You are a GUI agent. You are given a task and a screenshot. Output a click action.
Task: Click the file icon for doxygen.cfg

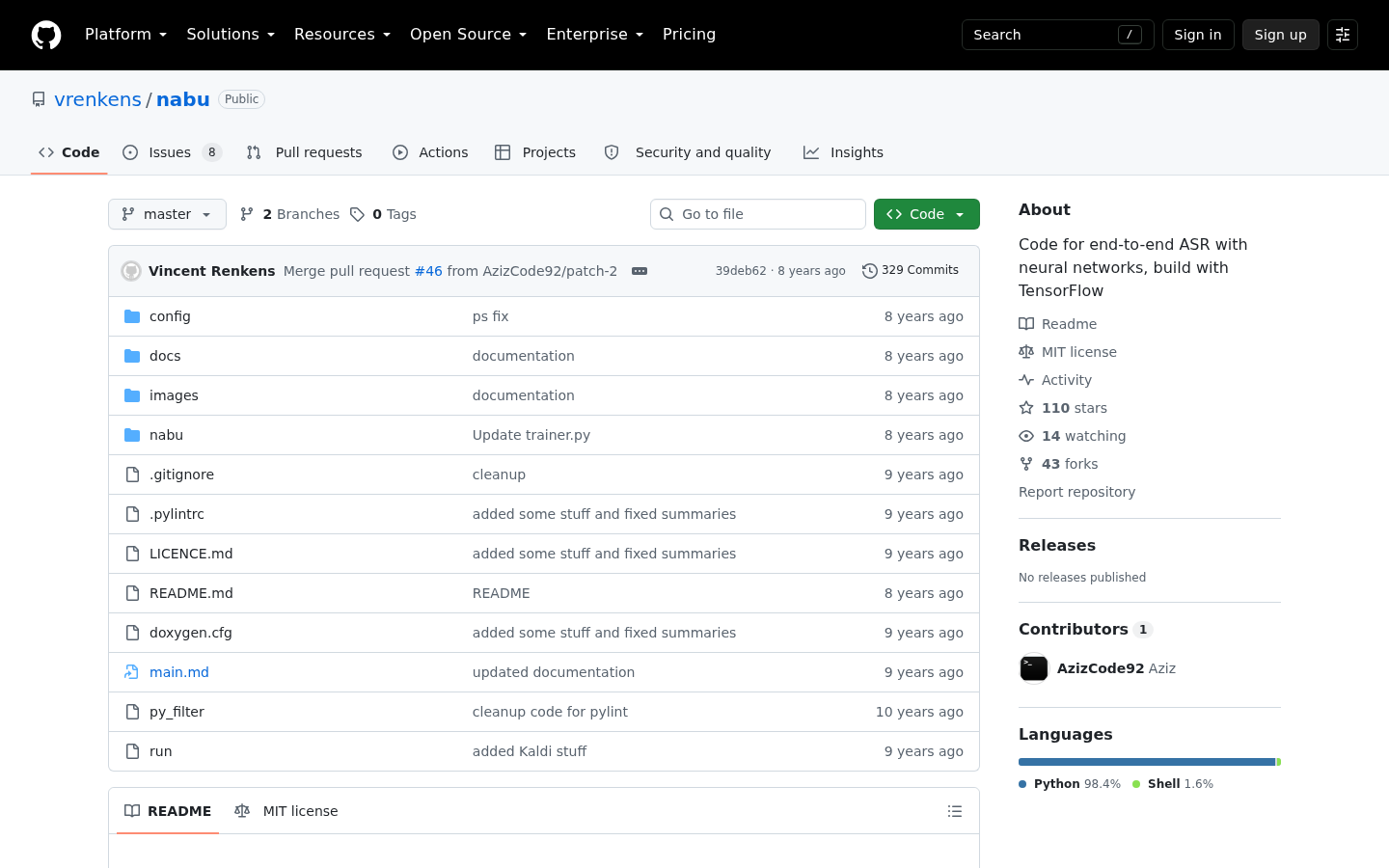point(132,633)
